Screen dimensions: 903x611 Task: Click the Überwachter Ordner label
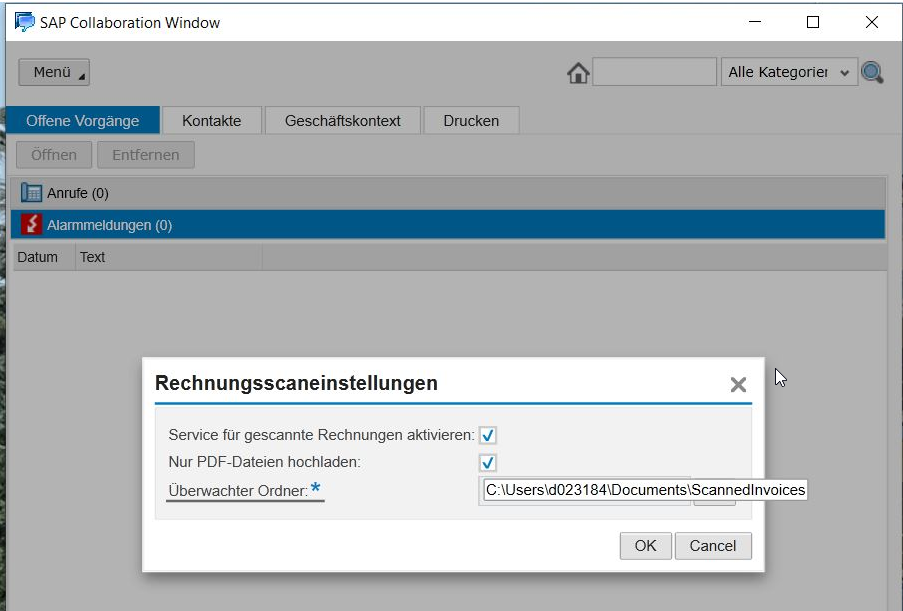(x=238, y=491)
